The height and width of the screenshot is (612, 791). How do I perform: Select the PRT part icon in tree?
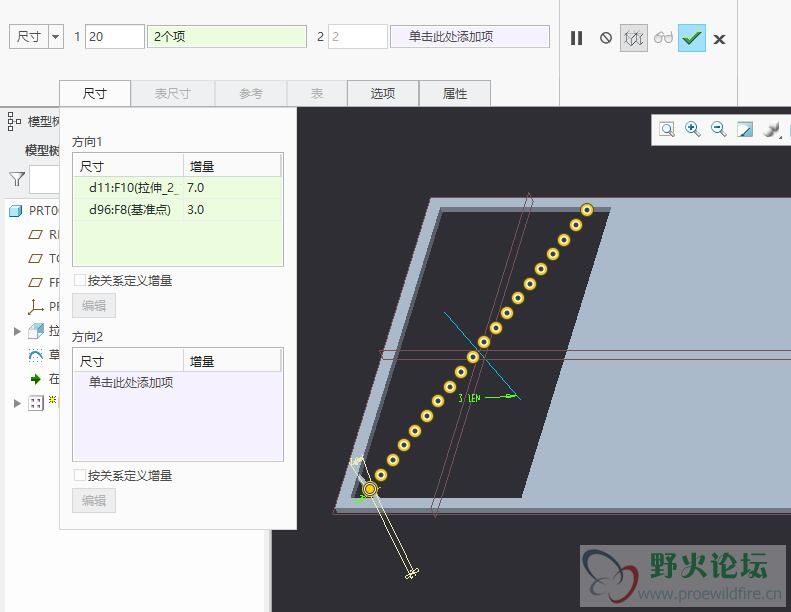point(16,210)
